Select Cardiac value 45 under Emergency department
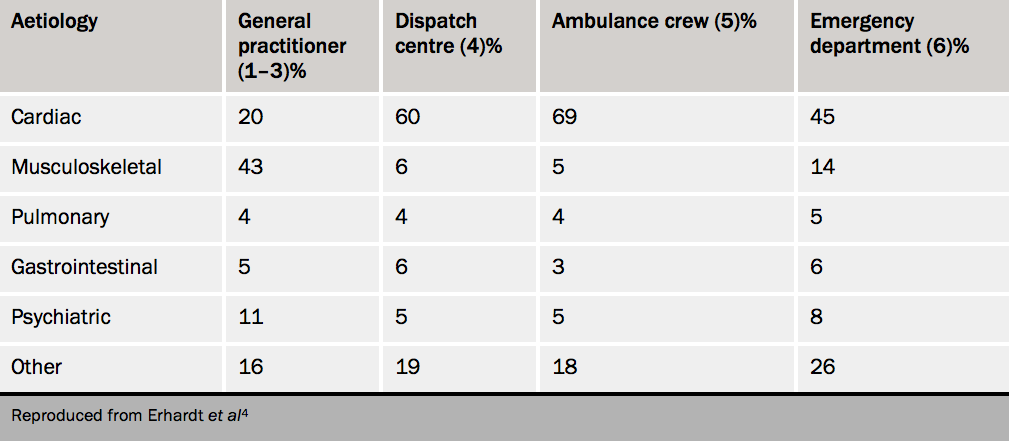Image resolution: width=1009 pixels, height=441 pixels. pos(822,117)
